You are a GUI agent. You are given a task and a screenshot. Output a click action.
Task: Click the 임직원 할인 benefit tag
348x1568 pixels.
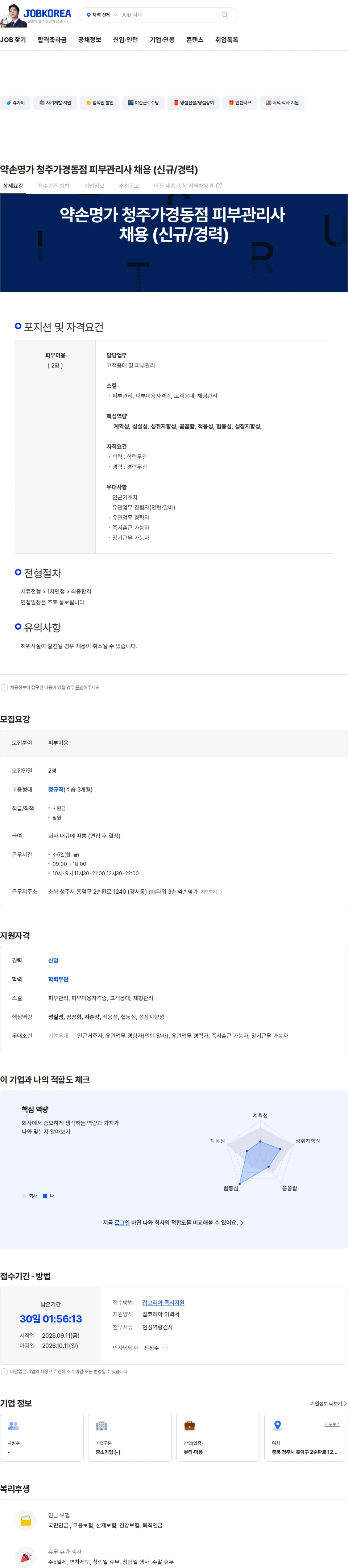[99, 102]
